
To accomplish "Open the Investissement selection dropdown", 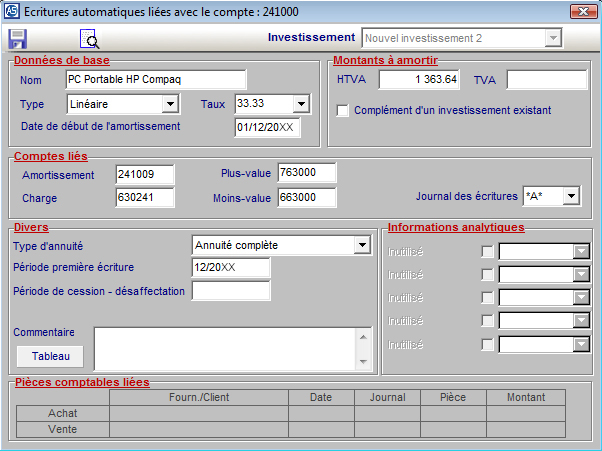I will point(551,38).
